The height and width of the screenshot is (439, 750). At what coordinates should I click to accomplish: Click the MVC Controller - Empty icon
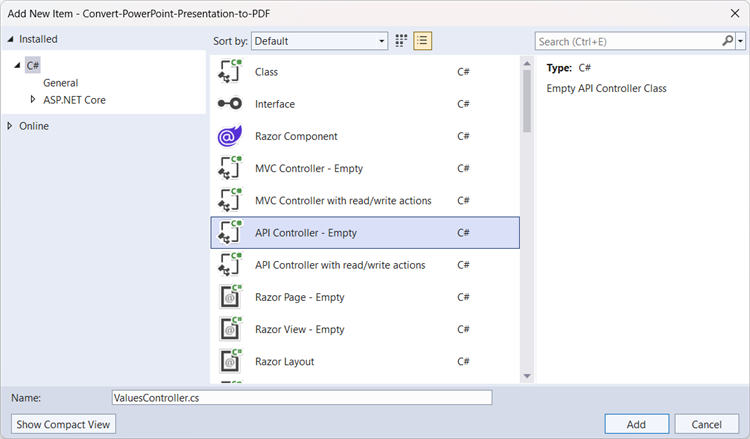(230, 168)
